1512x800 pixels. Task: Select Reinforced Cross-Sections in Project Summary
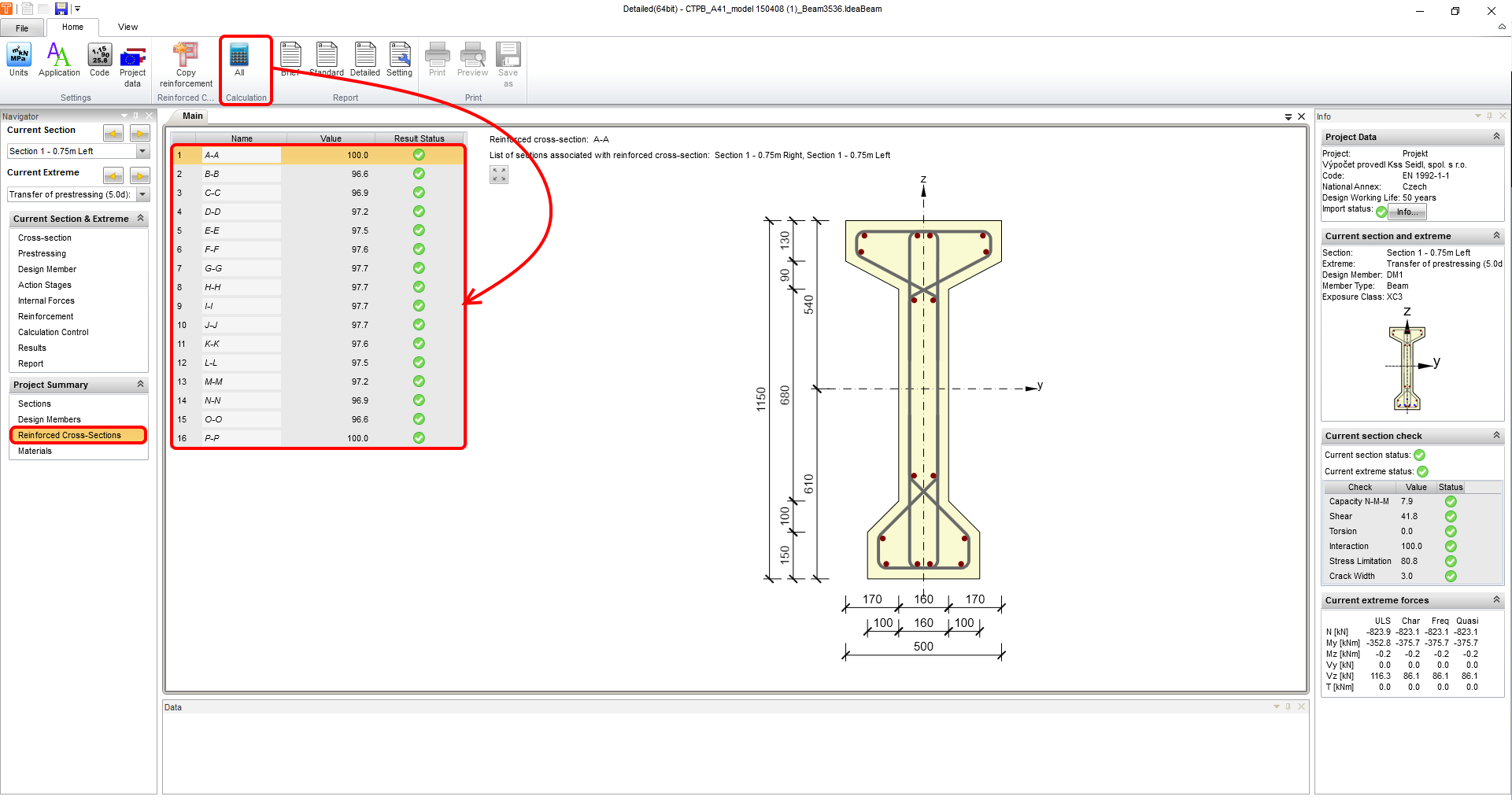70,435
